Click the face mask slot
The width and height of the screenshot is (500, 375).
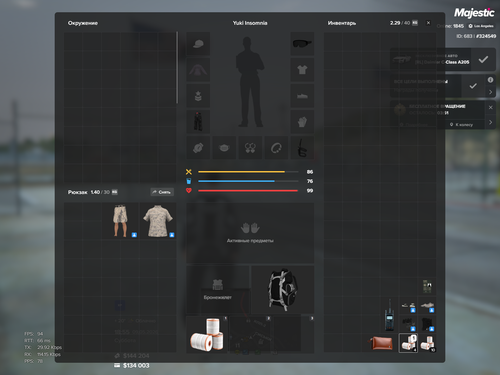(224, 148)
